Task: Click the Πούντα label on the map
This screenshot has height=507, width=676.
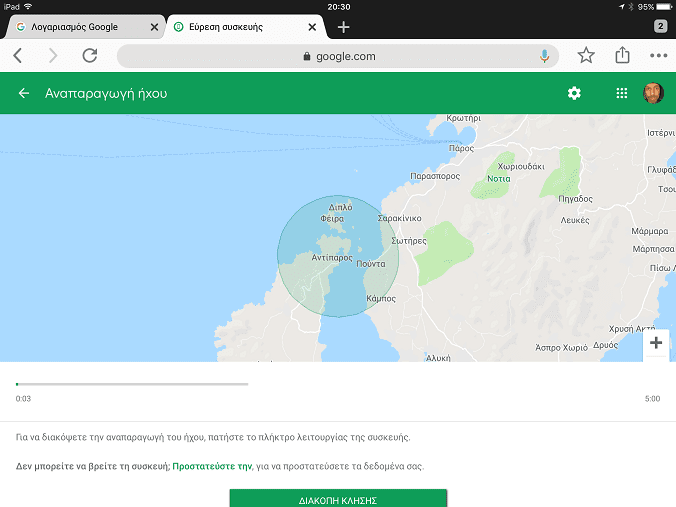Action: [x=370, y=264]
